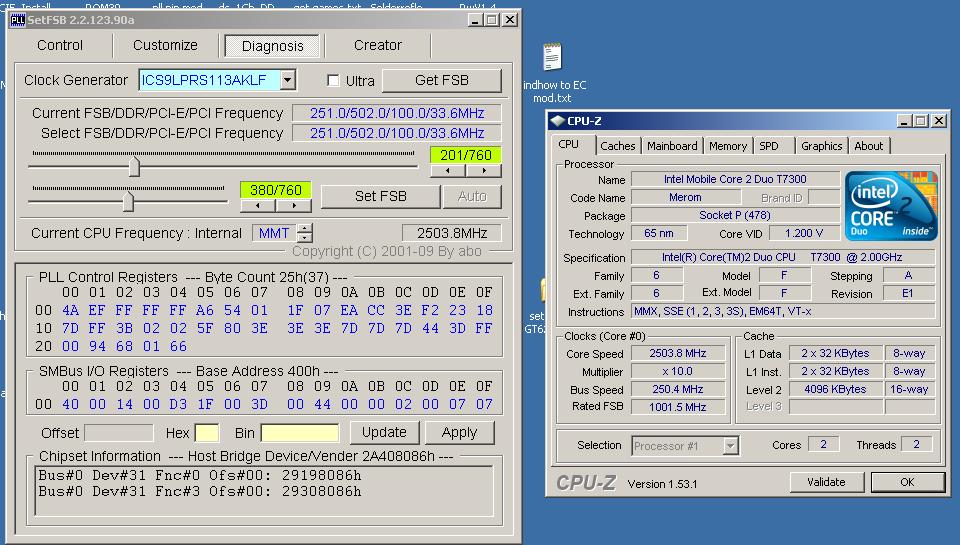The height and width of the screenshot is (545, 960).
Task: Click the Get FSB button
Action: 441,80
